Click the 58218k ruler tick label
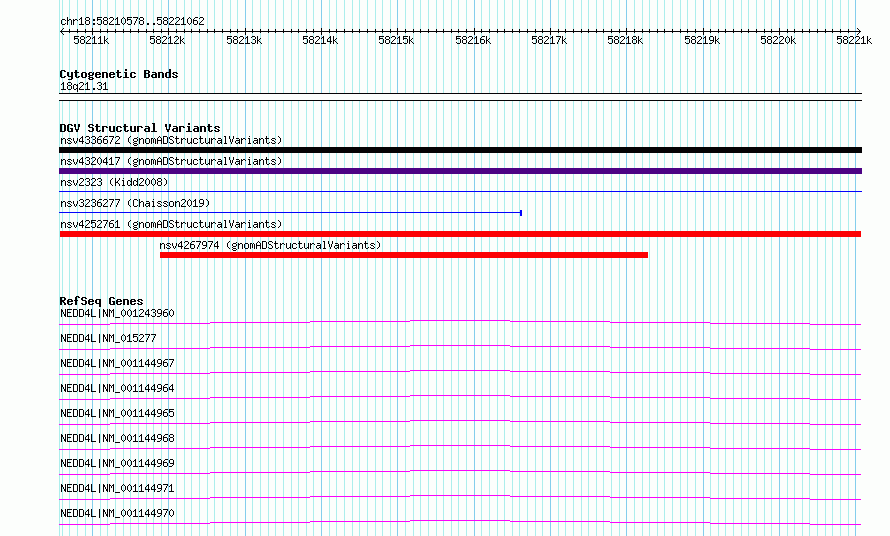The width and height of the screenshot is (890, 536). (625, 40)
